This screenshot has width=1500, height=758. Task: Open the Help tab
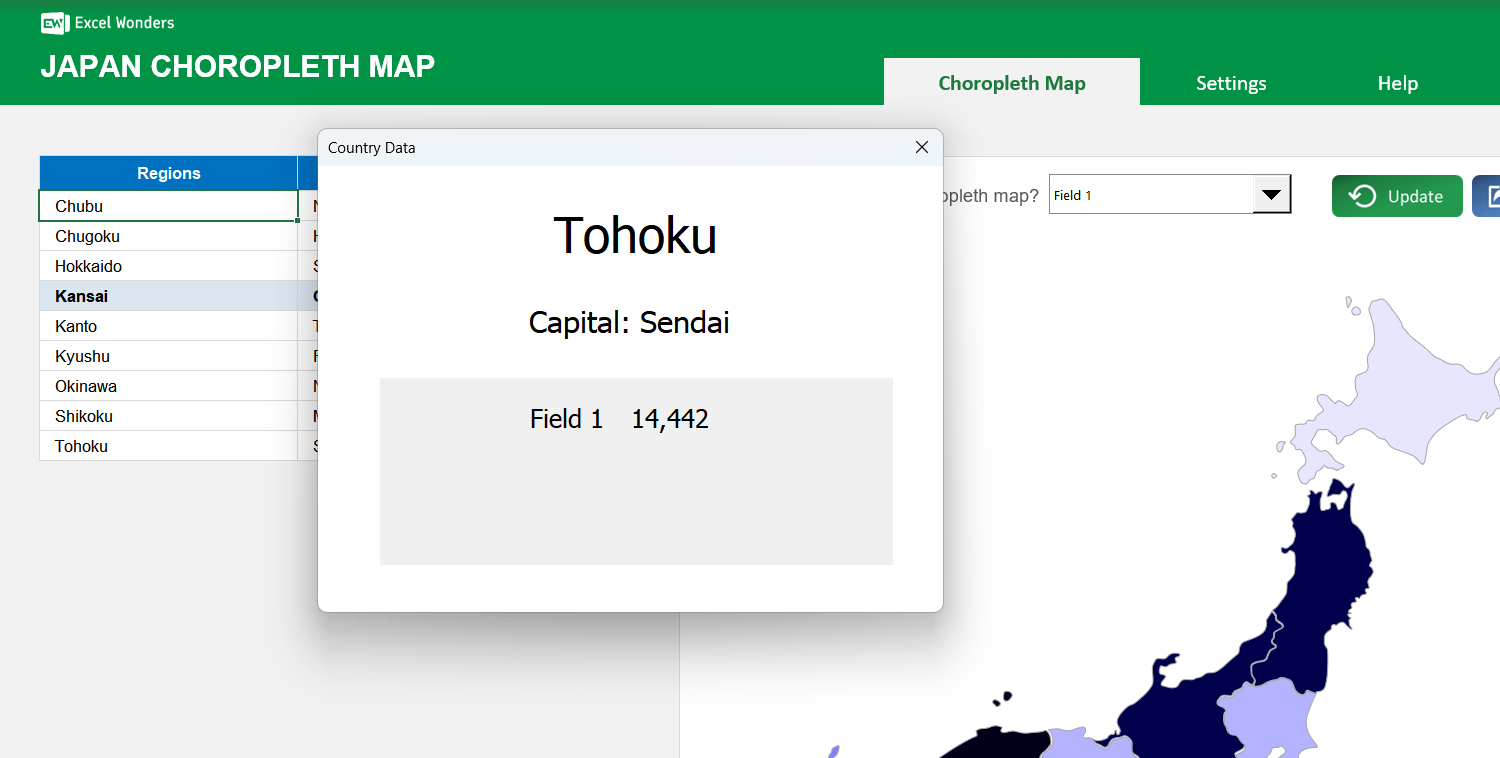pyautogui.click(x=1397, y=83)
